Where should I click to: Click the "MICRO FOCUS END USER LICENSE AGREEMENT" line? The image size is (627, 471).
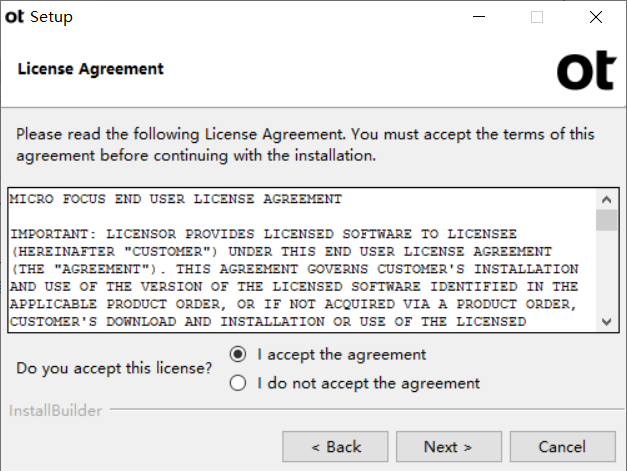pos(176,199)
